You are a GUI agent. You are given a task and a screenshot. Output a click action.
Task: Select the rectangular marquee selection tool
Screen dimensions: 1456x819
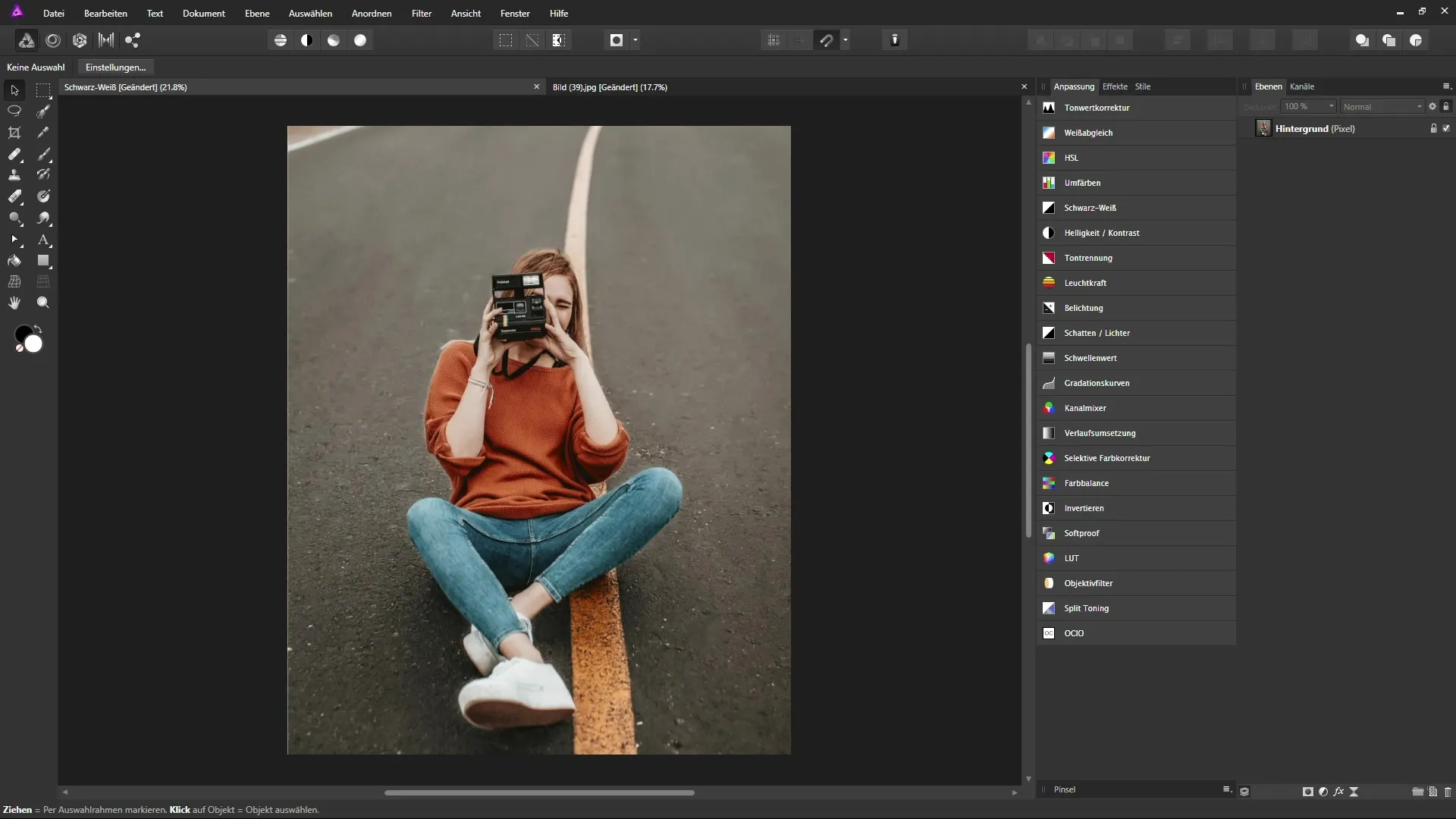[x=43, y=90]
